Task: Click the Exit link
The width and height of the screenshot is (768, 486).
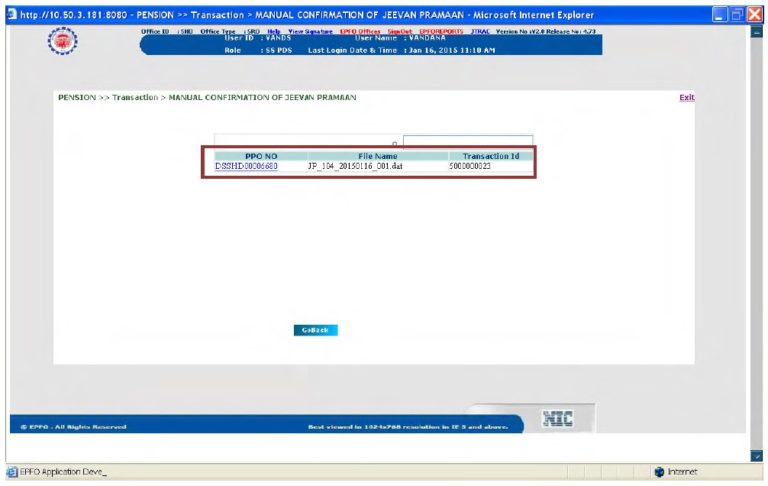Action: [686, 97]
